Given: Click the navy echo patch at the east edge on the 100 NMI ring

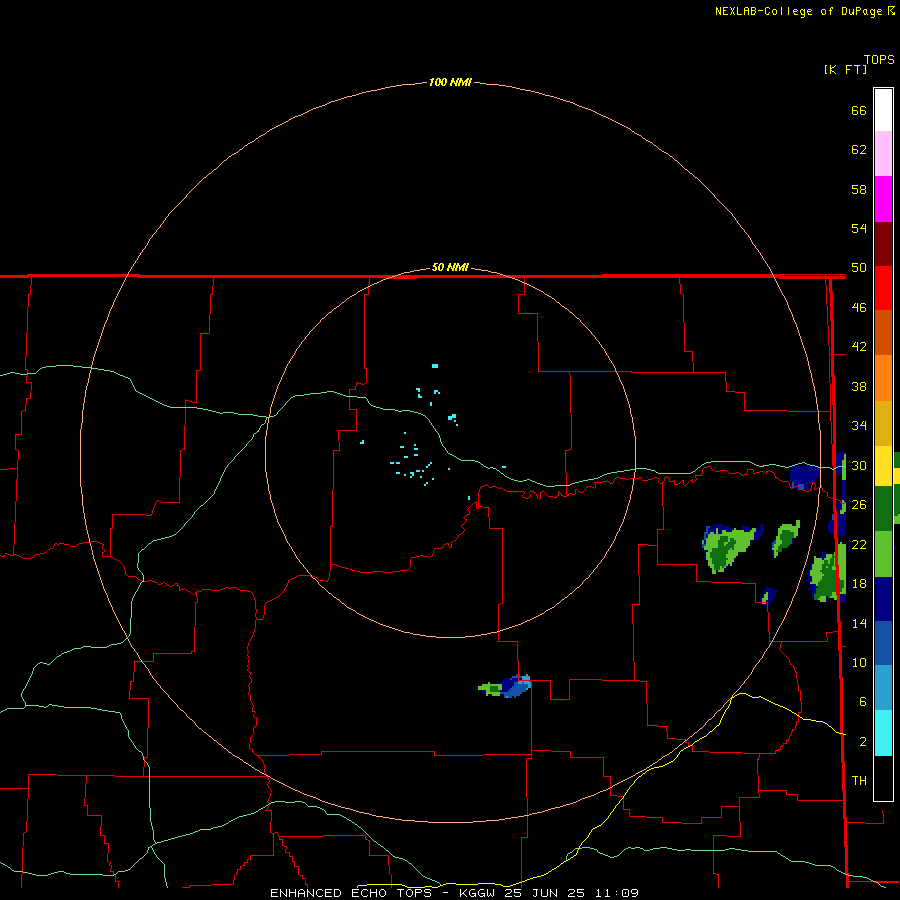Looking at the screenshot, I should click(805, 476).
